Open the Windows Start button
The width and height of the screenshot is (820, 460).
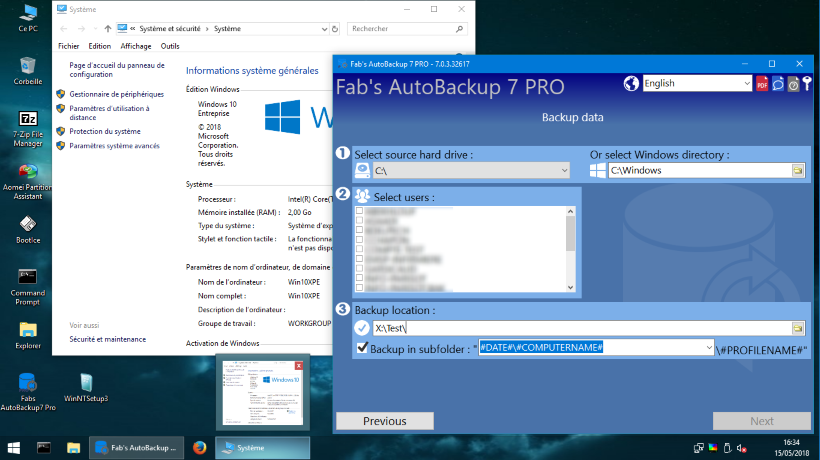click(x=14, y=448)
